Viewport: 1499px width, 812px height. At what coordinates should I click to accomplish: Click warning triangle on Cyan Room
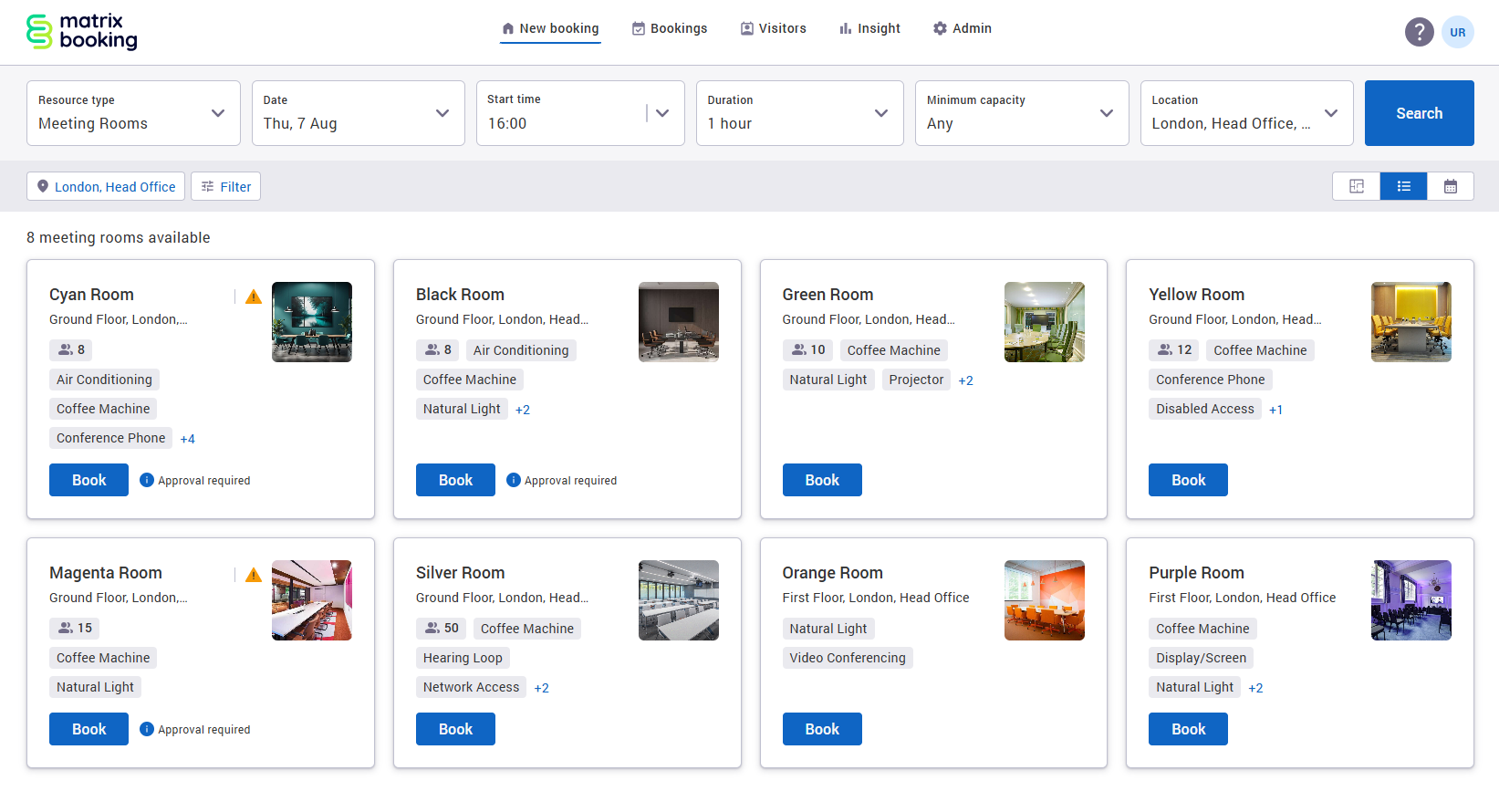[254, 297]
